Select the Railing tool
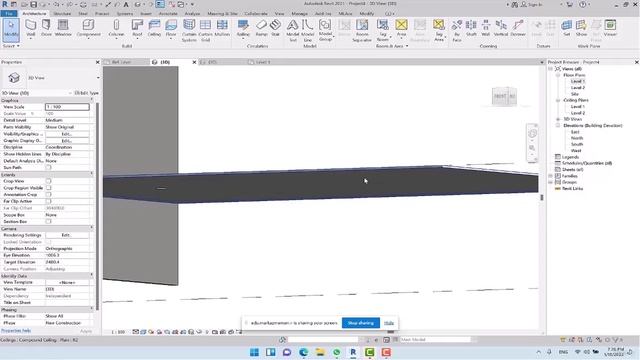 243,28
